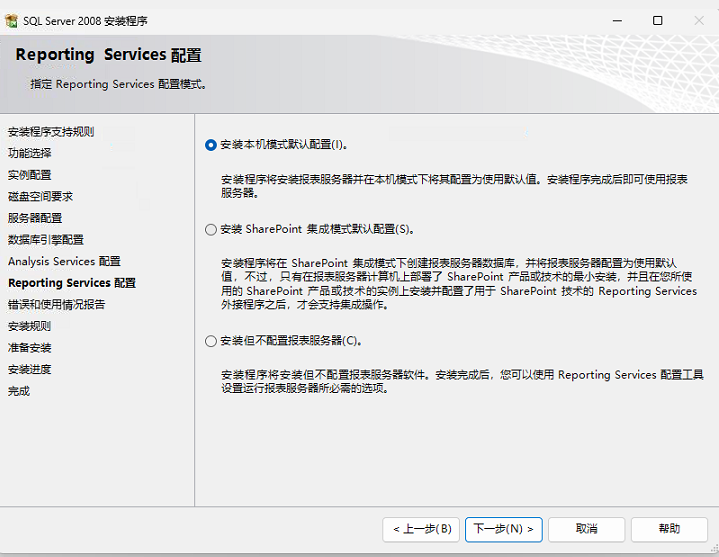This screenshot has width=719, height=557.
Task: Select native mode default configuration radio button
Action: coord(210,145)
